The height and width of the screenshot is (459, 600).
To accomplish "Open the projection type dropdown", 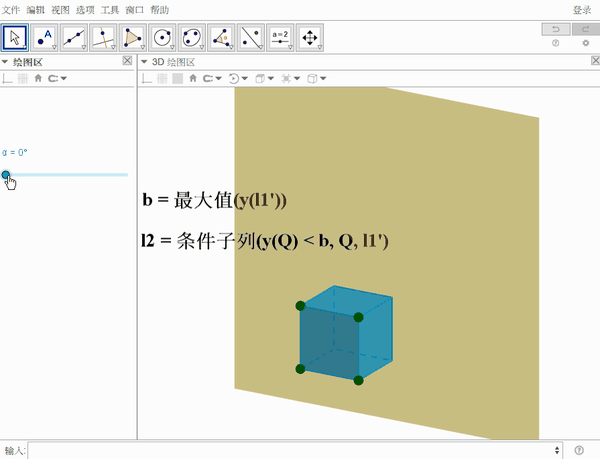I will point(317,78).
